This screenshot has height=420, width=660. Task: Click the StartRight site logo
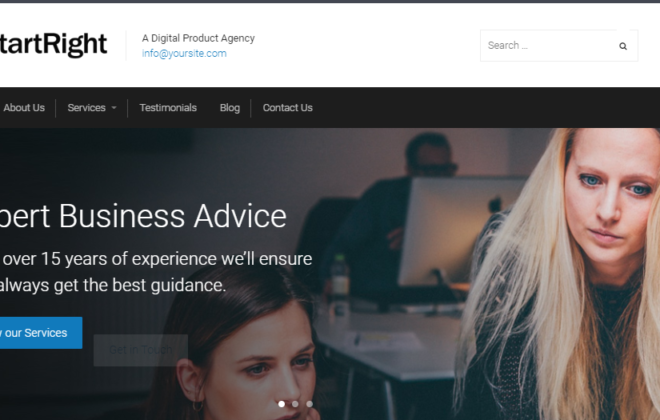[53, 44]
